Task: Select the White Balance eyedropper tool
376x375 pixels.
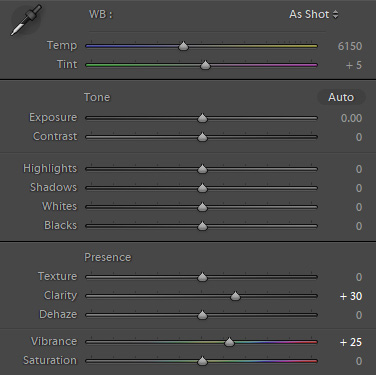Action: (26, 20)
